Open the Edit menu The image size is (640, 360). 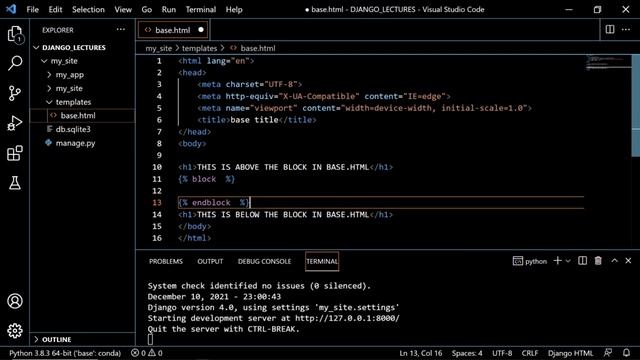point(55,9)
